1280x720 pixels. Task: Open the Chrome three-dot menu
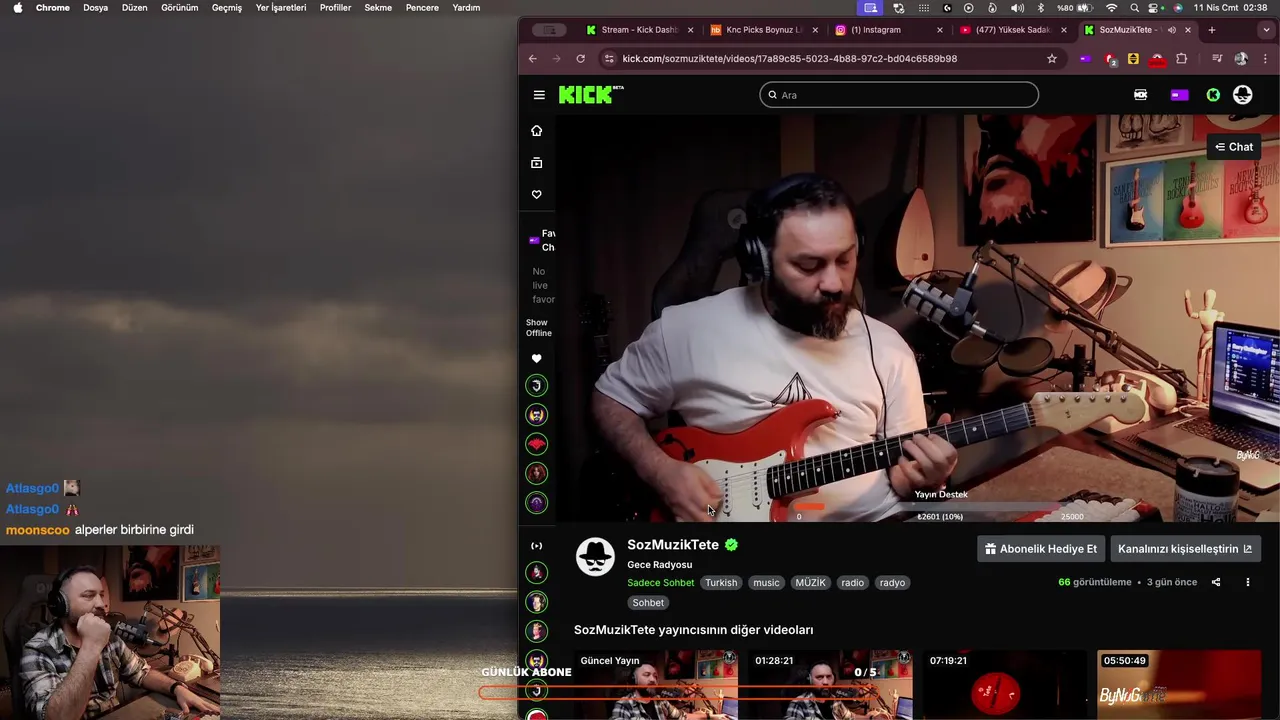(1265, 59)
